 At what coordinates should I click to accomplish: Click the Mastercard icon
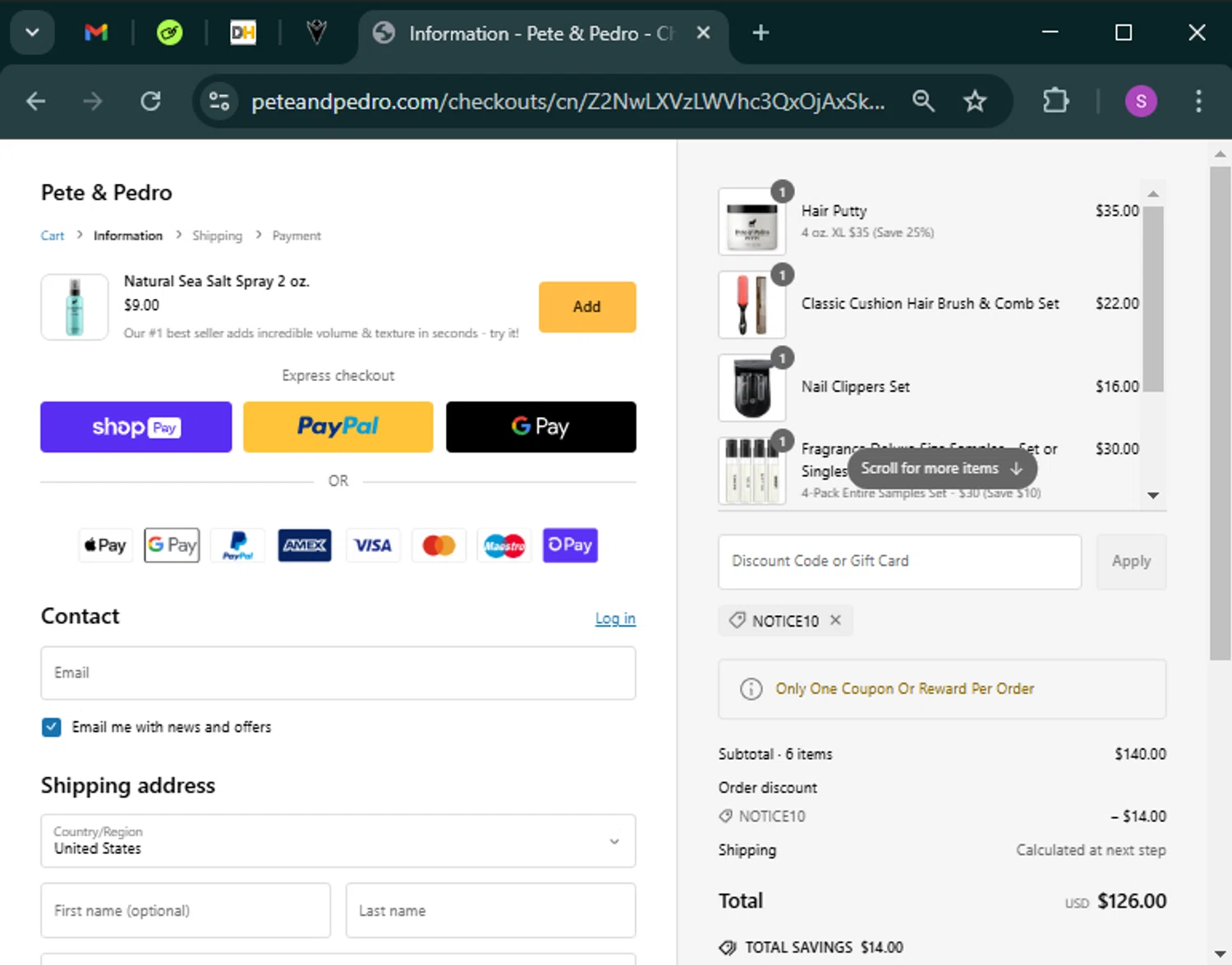[x=439, y=545]
